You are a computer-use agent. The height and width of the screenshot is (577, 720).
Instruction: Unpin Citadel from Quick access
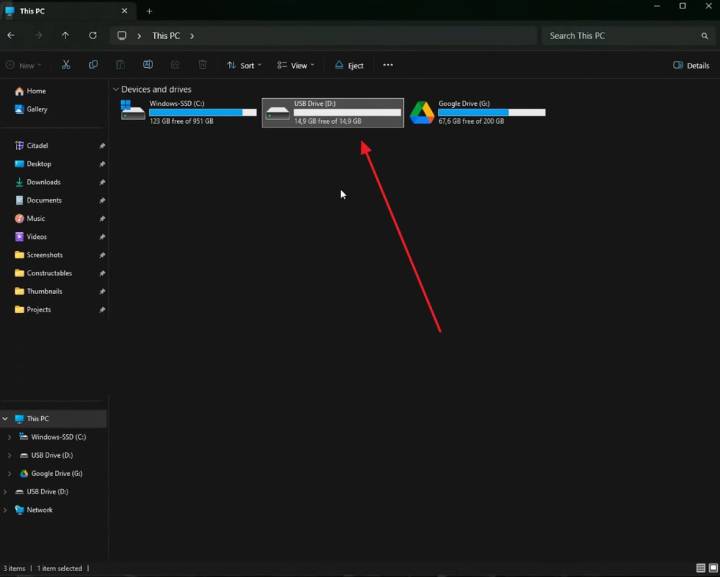102,146
